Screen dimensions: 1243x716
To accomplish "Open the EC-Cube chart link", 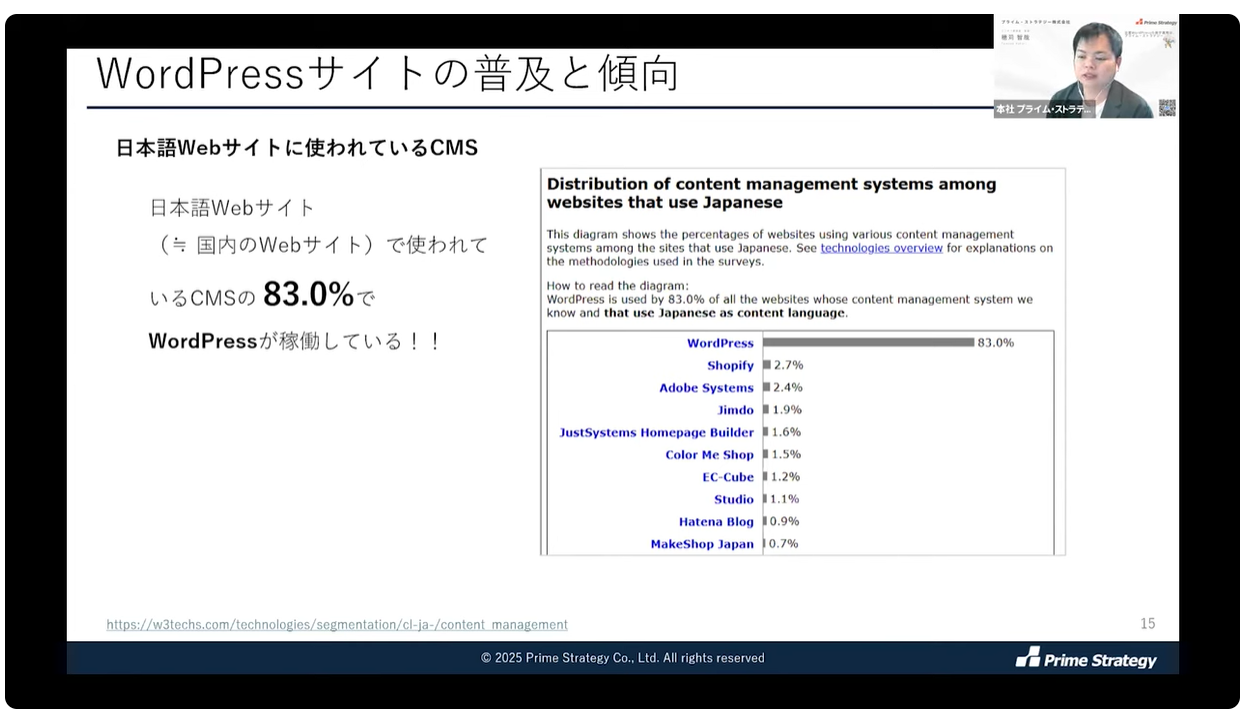I will 728,477.
